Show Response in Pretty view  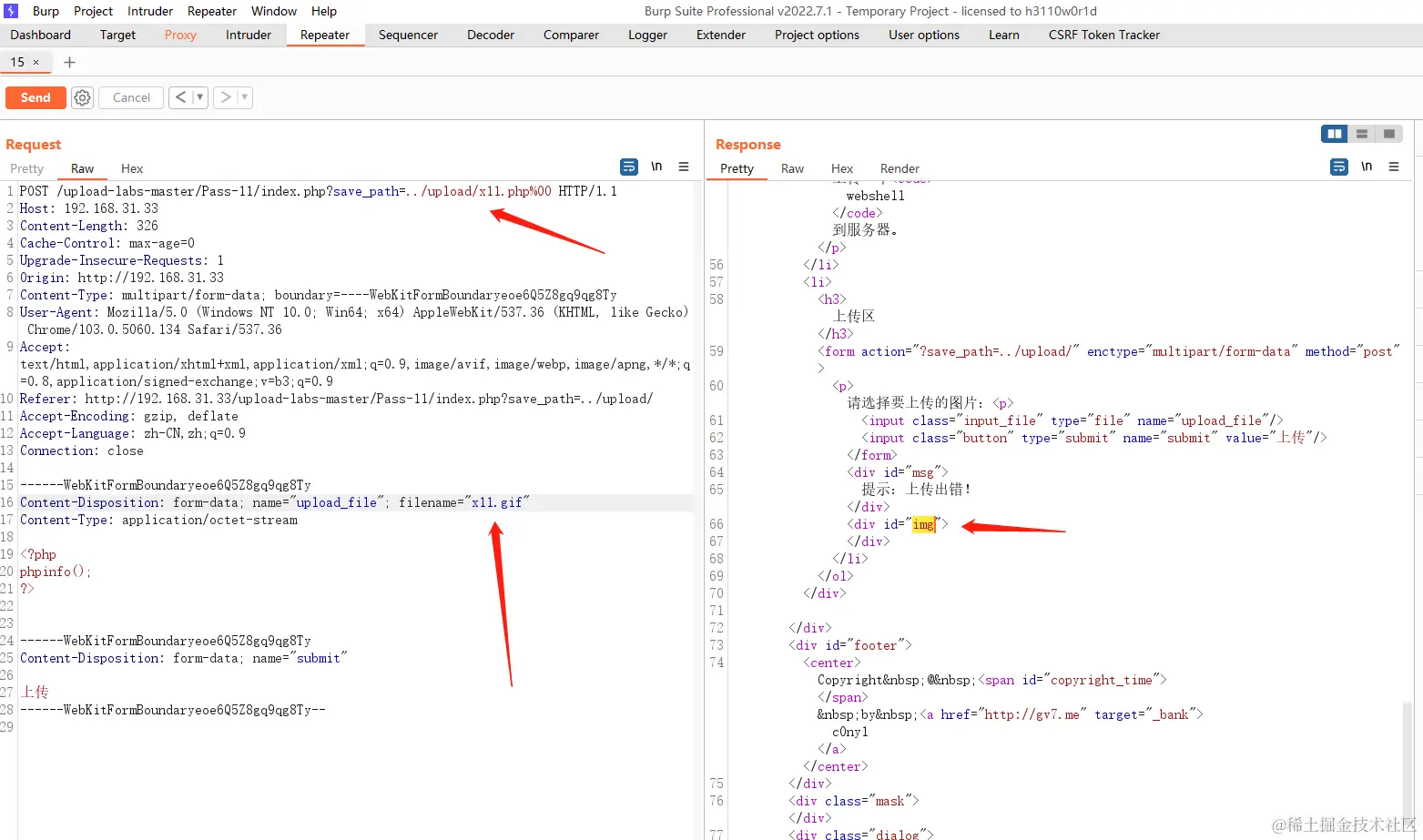(737, 168)
